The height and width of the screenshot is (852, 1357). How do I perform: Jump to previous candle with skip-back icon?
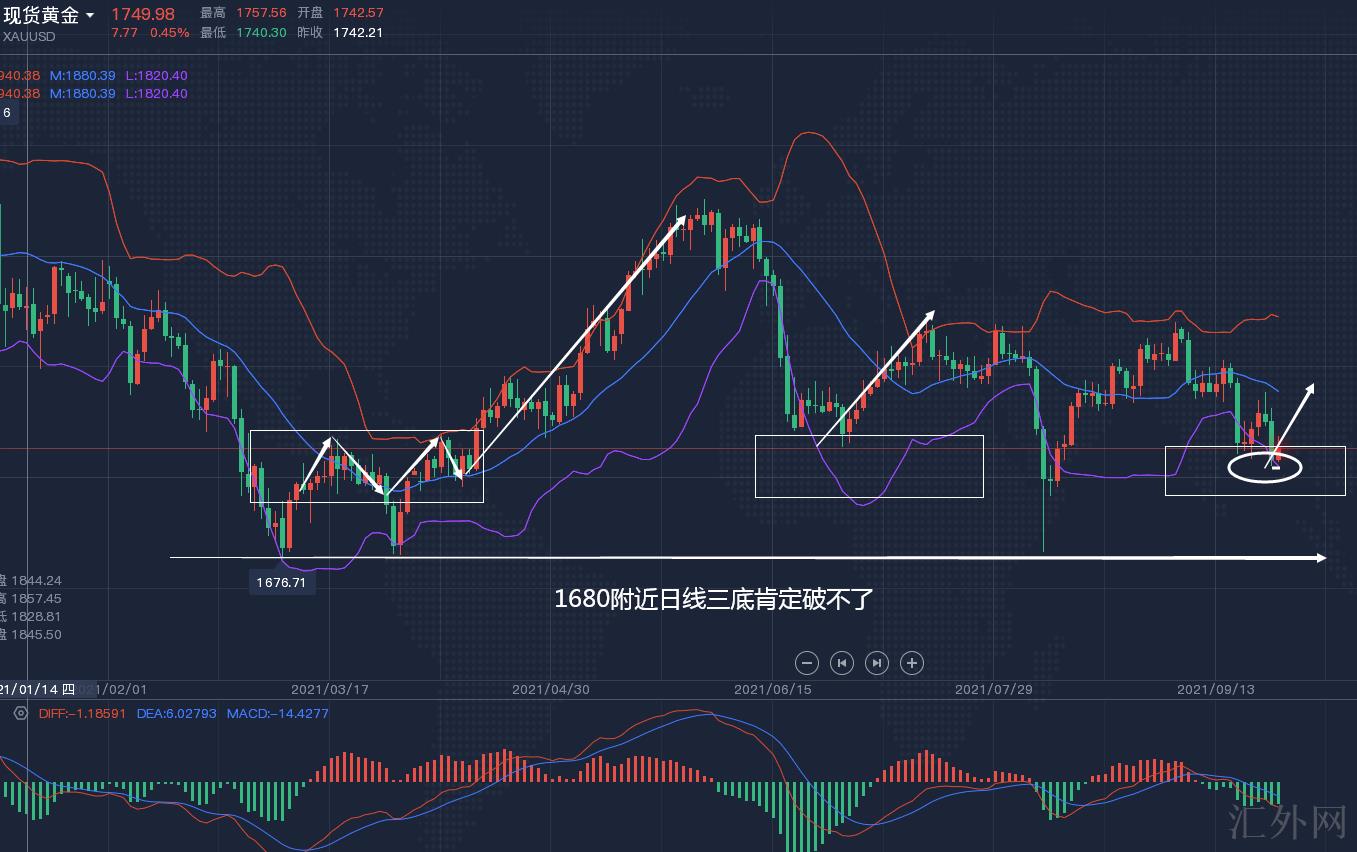point(842,663)
